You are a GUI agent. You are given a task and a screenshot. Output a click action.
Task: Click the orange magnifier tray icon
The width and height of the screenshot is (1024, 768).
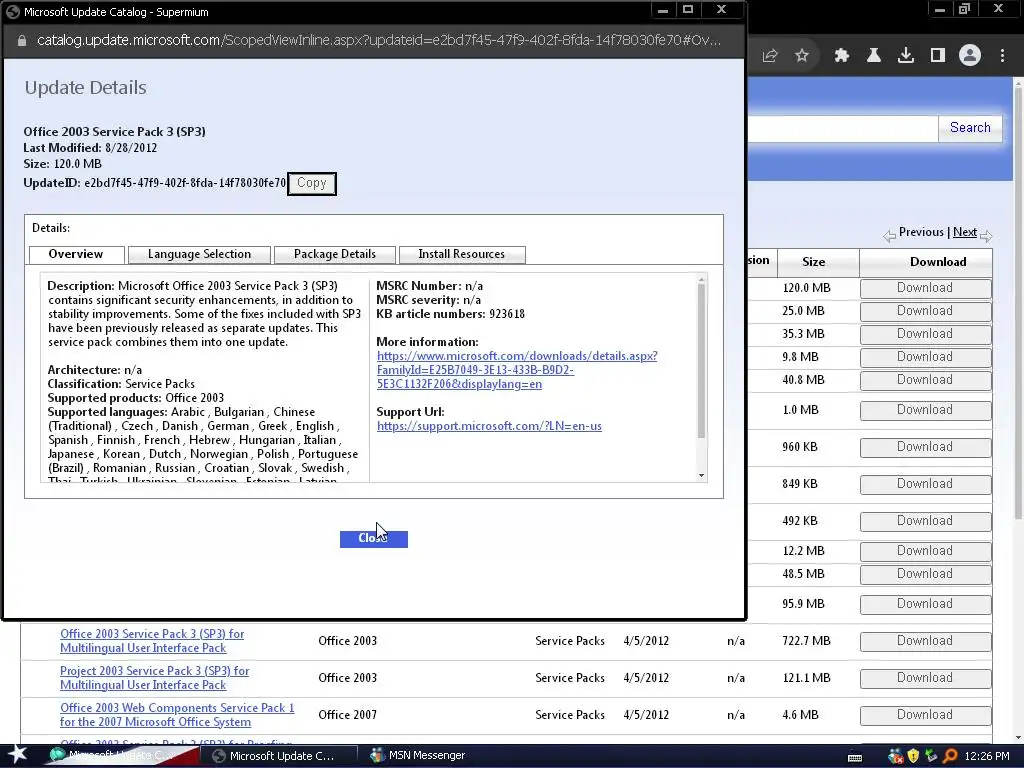tap(950, 756)
